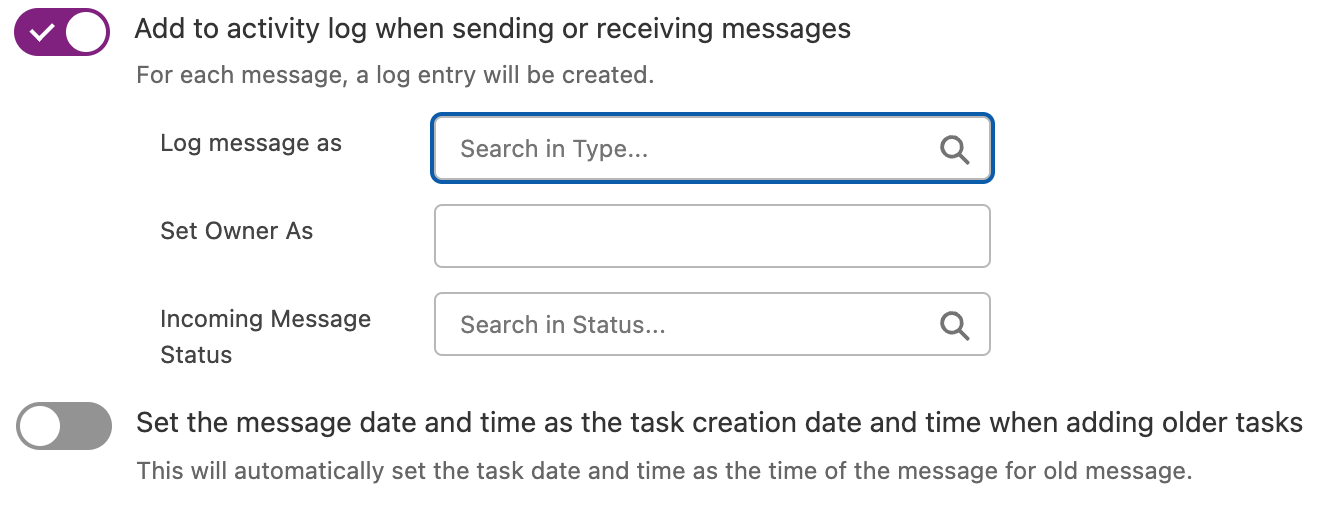Focus the empty Set Owner As field

(711, 236)
